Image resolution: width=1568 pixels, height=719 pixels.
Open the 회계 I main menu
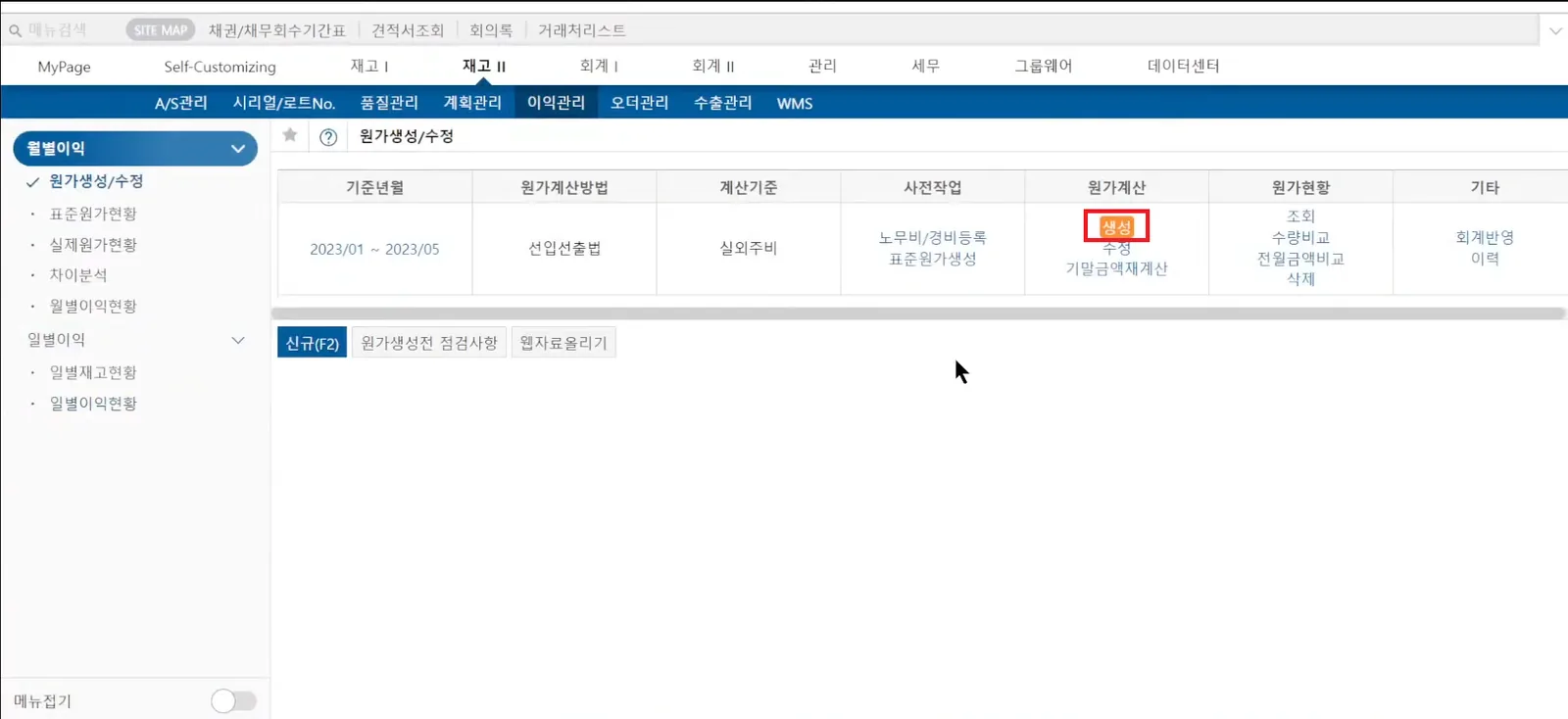(x=599, y=66)
